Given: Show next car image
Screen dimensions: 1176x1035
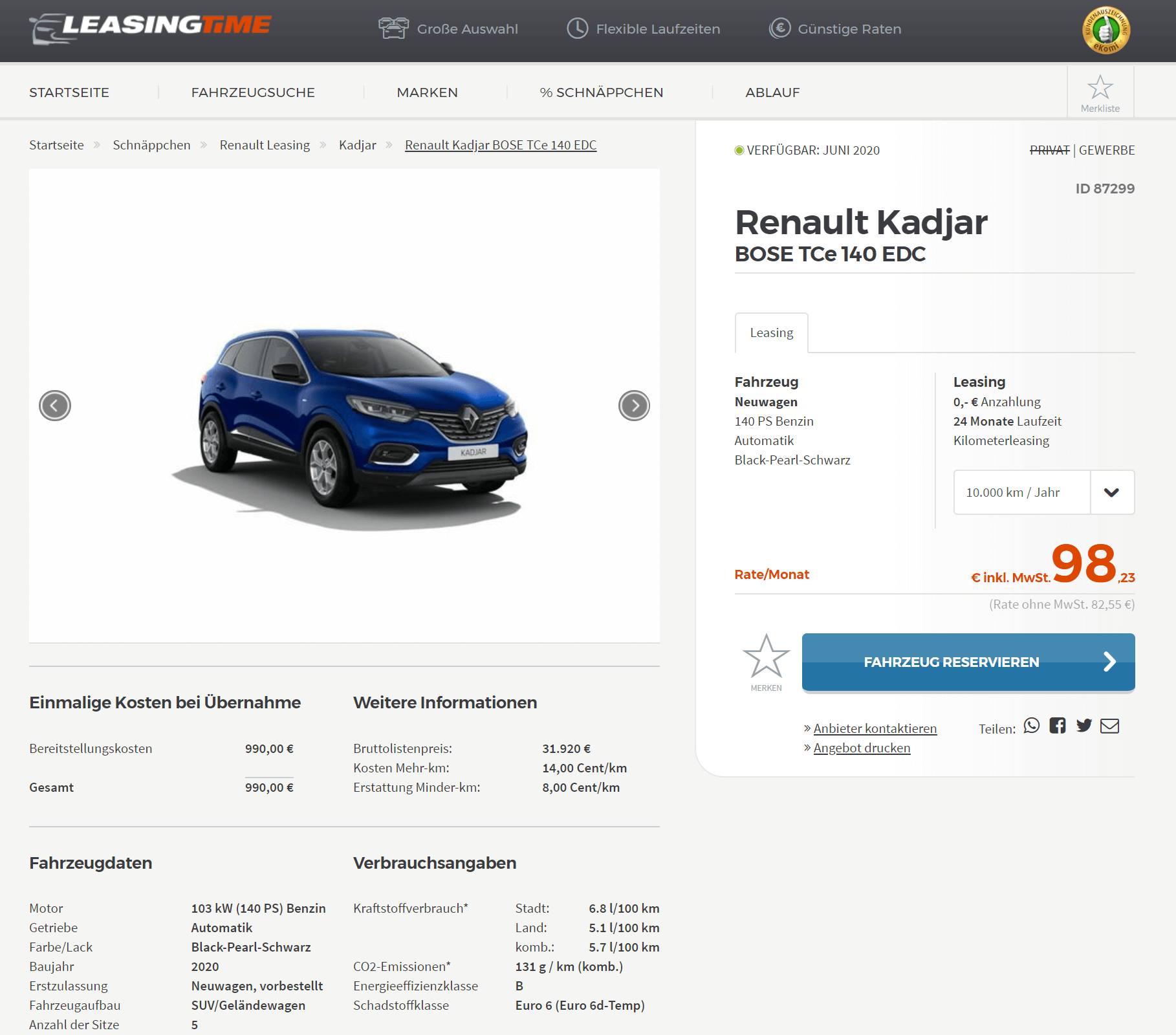Looking at the screenshot, I should [x=634, y=406].
